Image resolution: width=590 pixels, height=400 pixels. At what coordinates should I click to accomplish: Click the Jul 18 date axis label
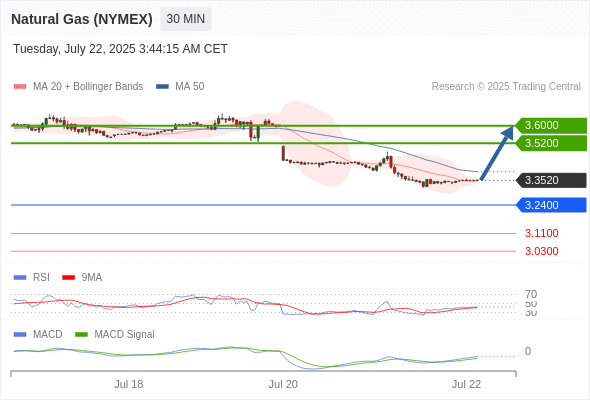129,384
